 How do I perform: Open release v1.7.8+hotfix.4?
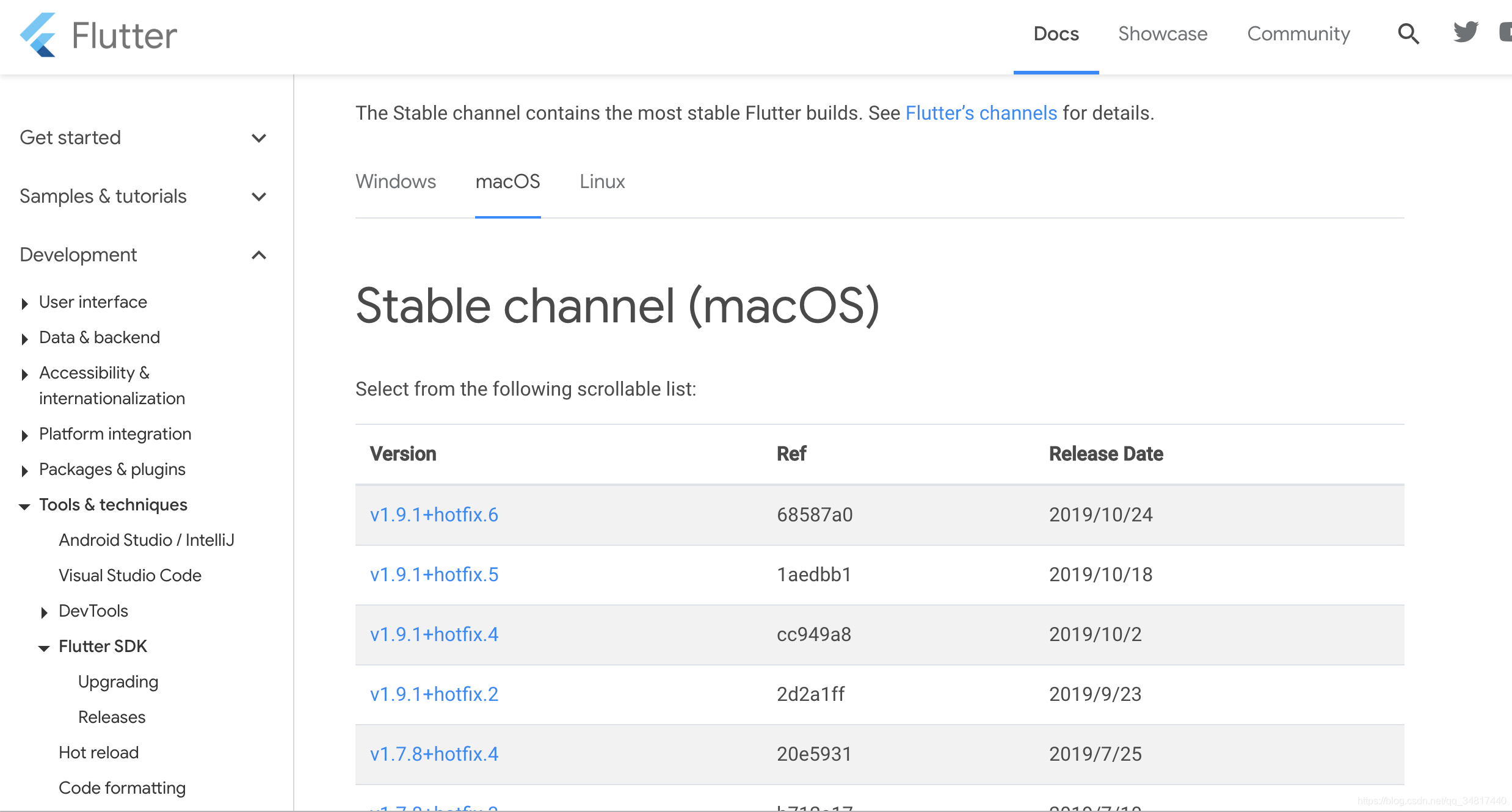click(433, 753)
